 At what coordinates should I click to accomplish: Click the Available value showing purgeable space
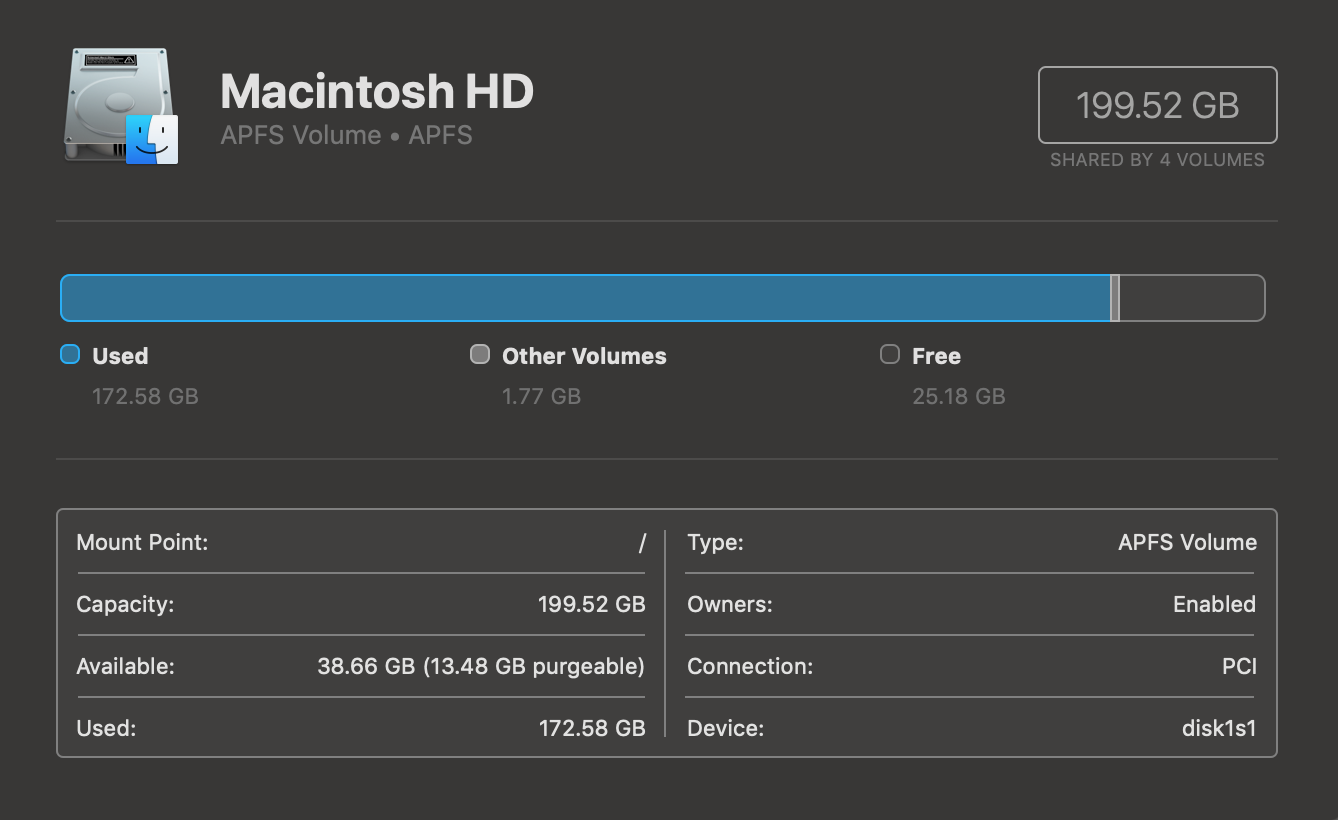(481, 666)
